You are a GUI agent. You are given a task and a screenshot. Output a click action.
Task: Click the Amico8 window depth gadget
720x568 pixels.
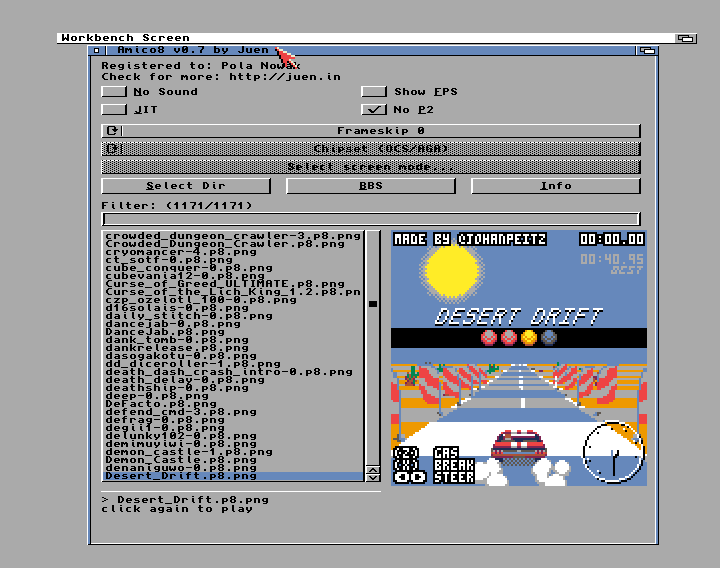pos(647,50)
